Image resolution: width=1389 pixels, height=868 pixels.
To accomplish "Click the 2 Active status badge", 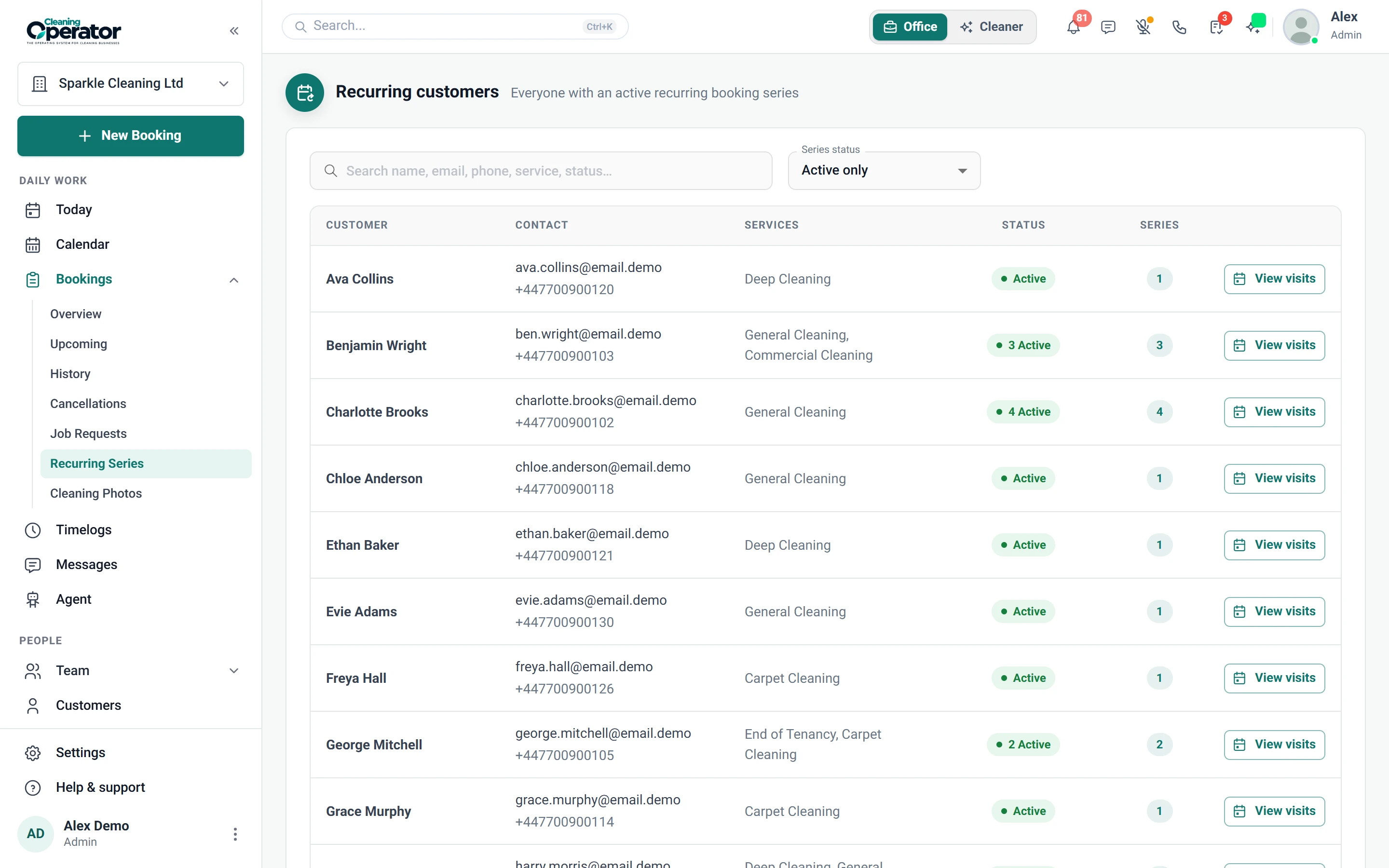I will (1023, 745).
